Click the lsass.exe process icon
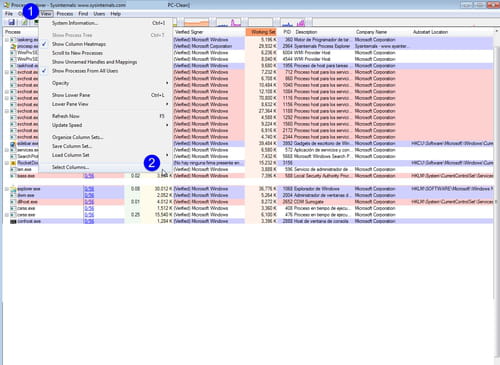500x365 pixels. pyautogui.click(x=13, y=176)
